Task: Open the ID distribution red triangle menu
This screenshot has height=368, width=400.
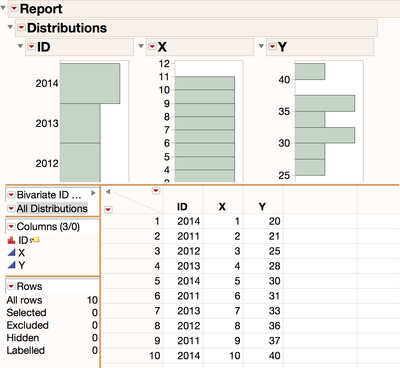Action: (x=31, y=46)
